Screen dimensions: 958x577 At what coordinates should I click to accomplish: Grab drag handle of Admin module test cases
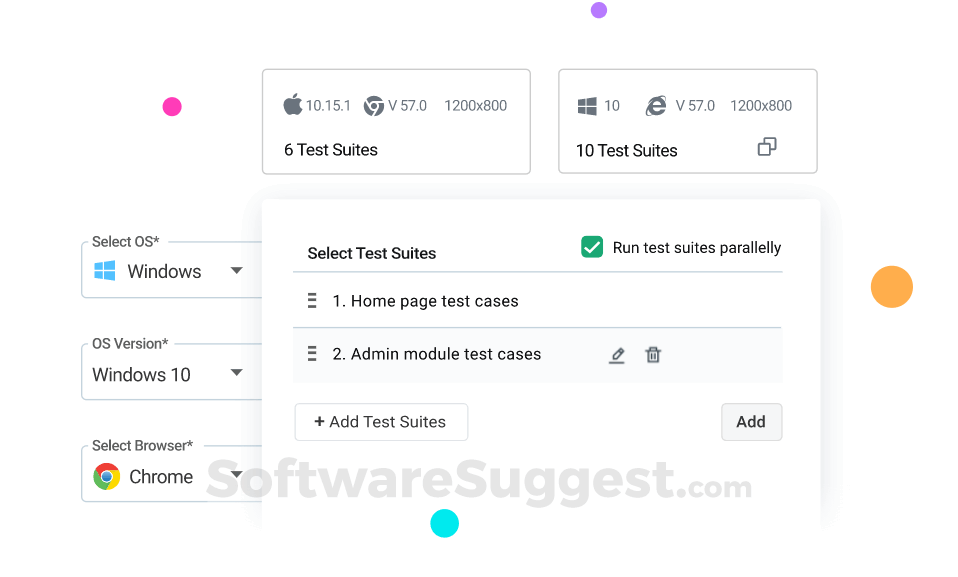[312, 354]
